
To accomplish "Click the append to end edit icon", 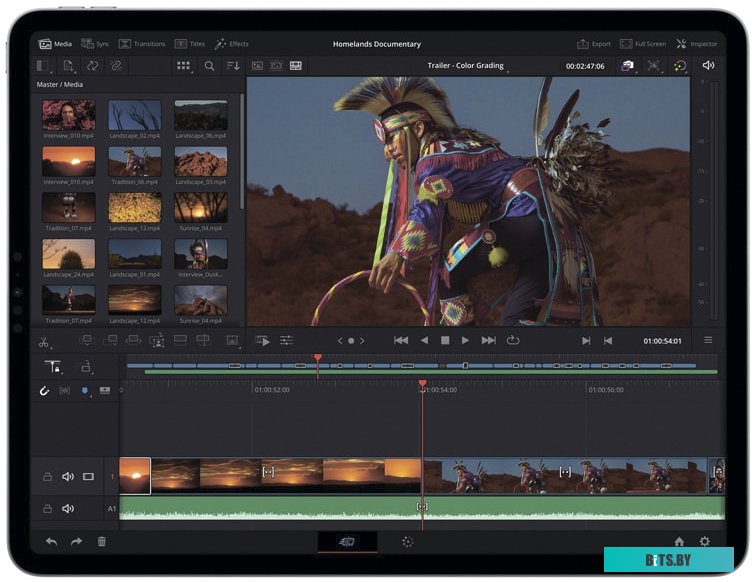I will click(110, 340).
